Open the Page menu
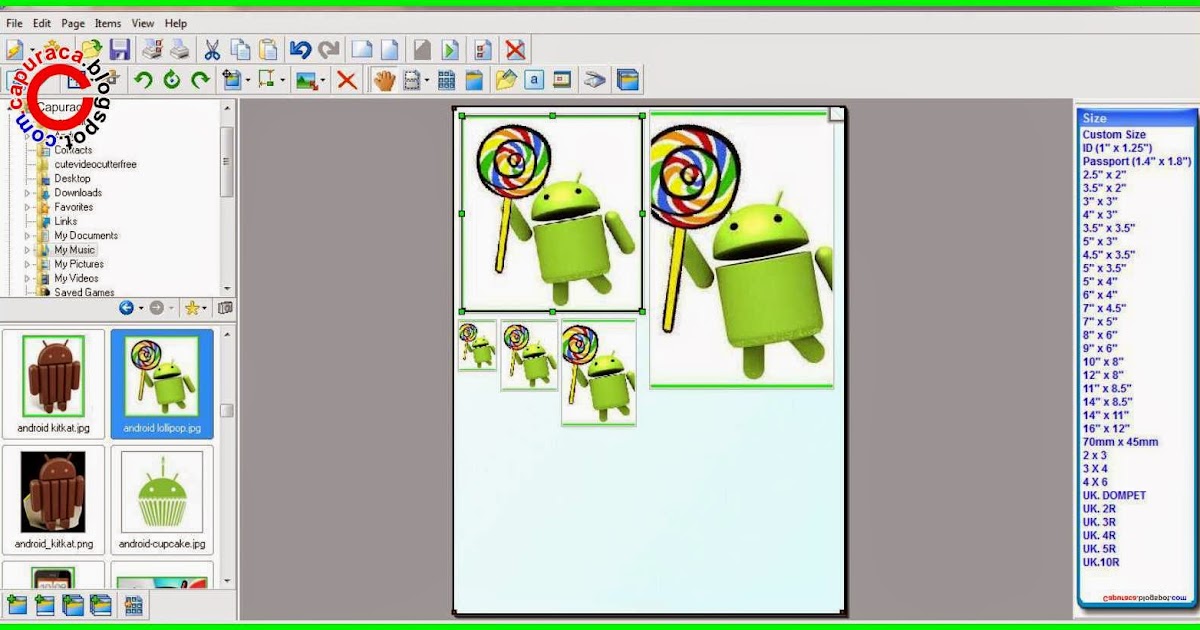This screenshot has width=1200, height=630. 72,22
